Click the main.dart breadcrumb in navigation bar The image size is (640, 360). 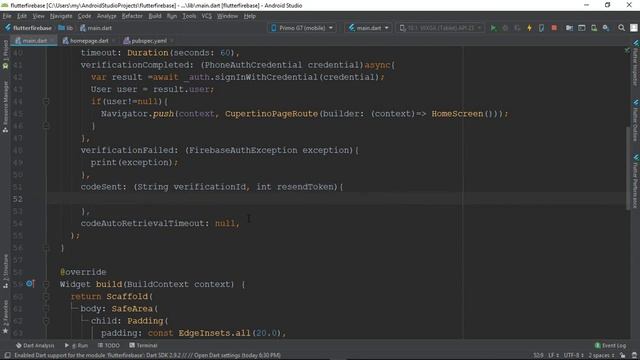pyautogui.click(x=96, y=28)
